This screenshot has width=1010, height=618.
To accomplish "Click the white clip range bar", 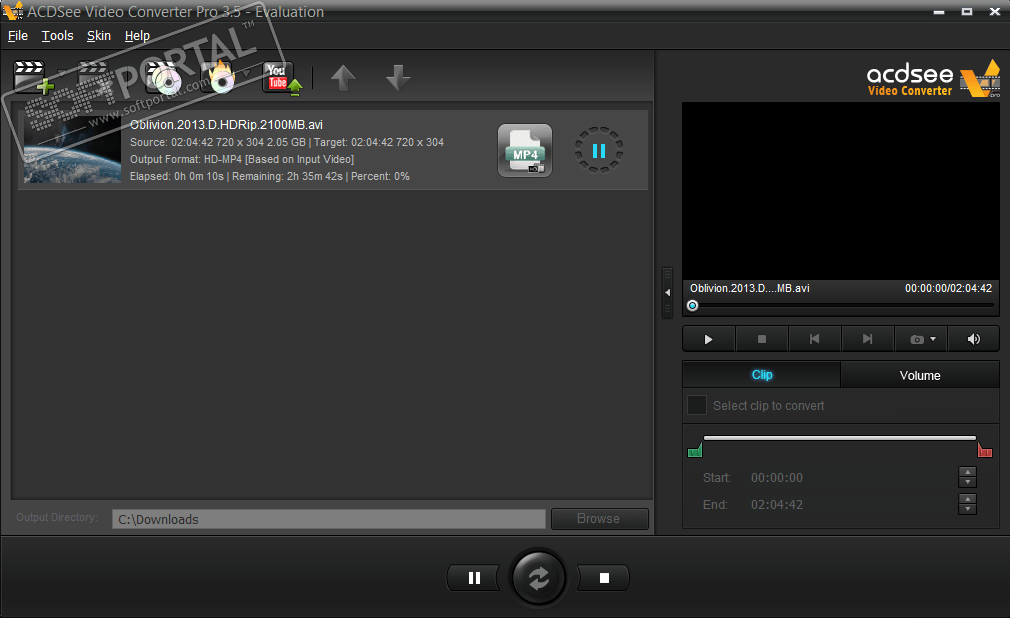I will 839,438.
